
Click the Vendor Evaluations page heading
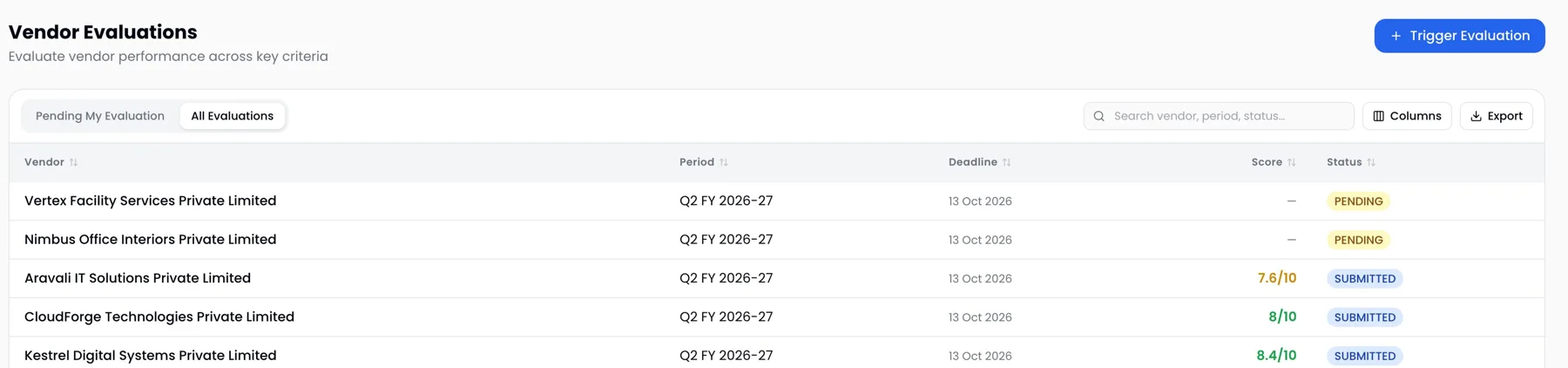pos(103,32)
